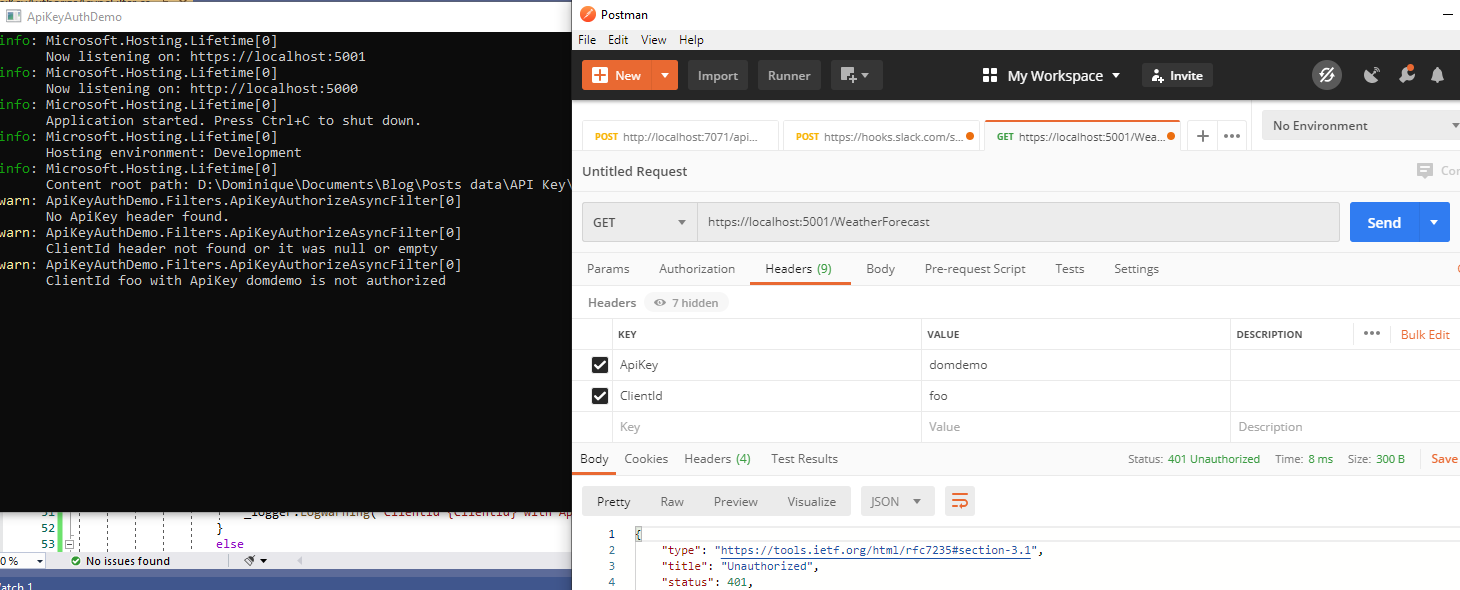Open the tab options ellipsis icon
Image resolution: width=1460 pixels, height=590 pixels.
(1233, 137)
